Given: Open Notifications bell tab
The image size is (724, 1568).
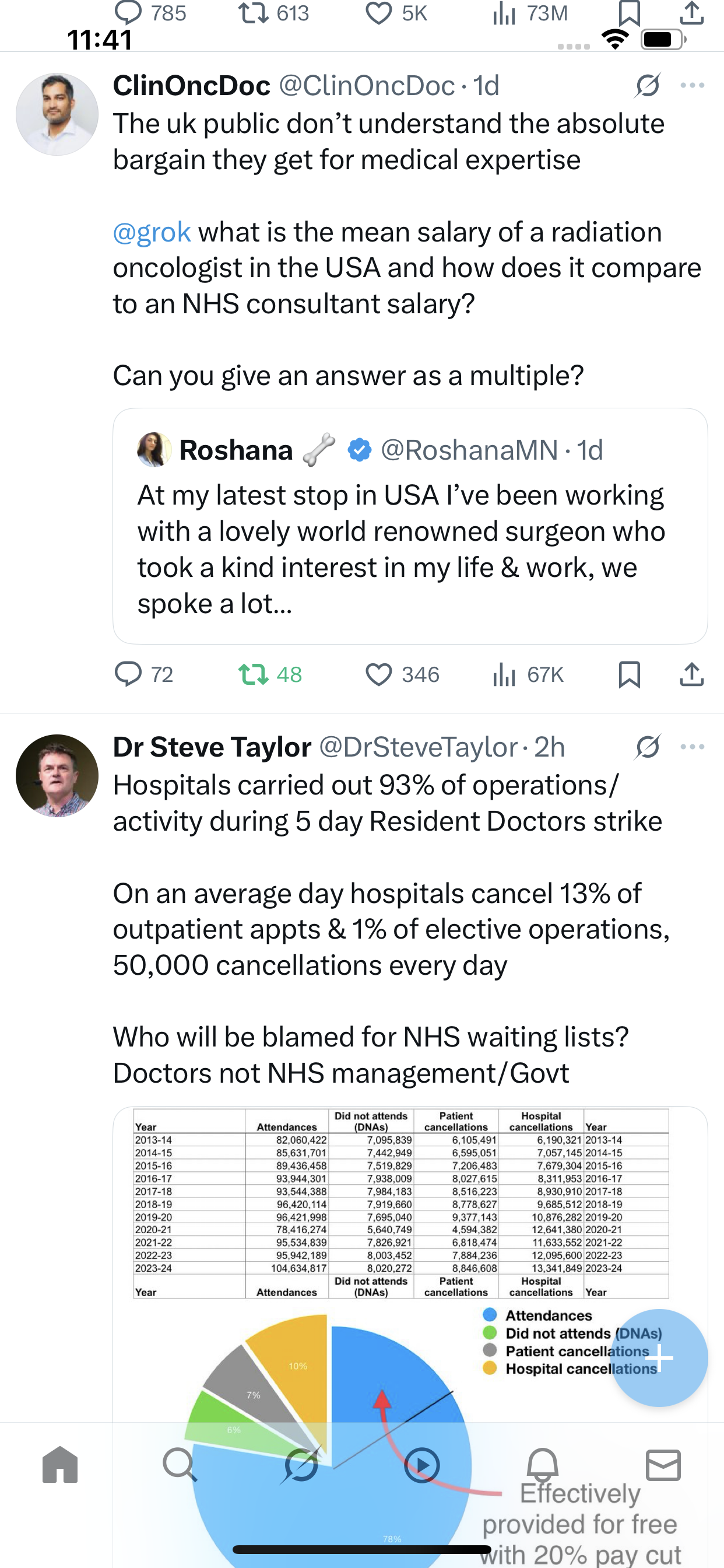Looking at the screenshot, I should pos(542,1465).
